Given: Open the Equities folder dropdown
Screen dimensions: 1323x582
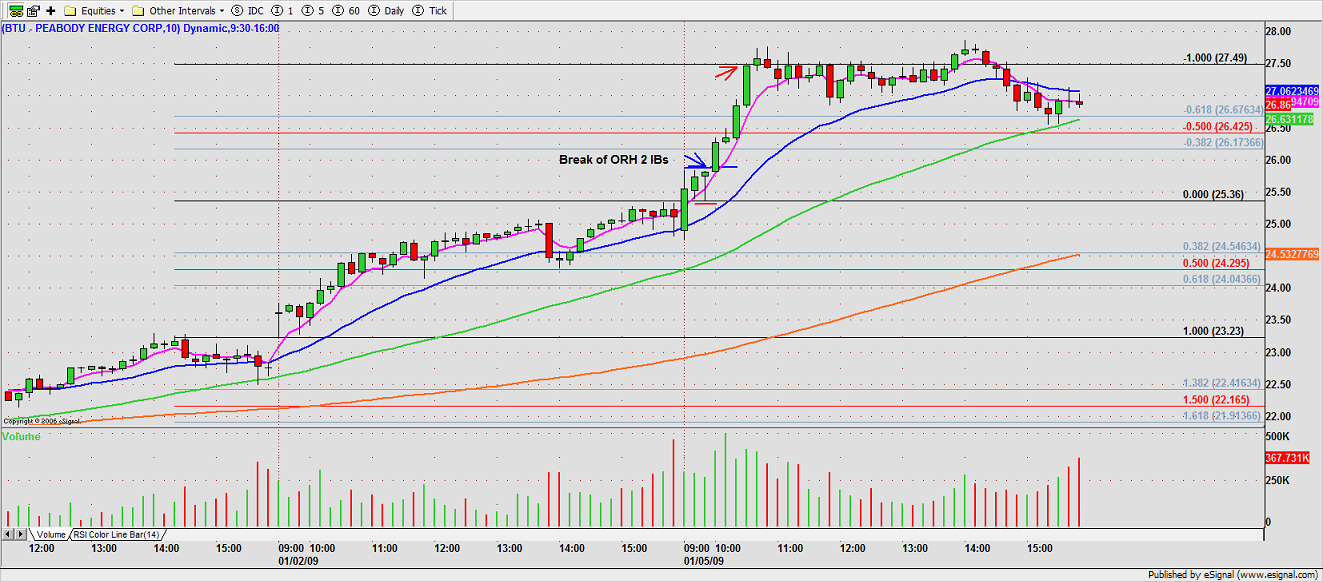Looking at the screenshot, I should [x=93, y=9].
